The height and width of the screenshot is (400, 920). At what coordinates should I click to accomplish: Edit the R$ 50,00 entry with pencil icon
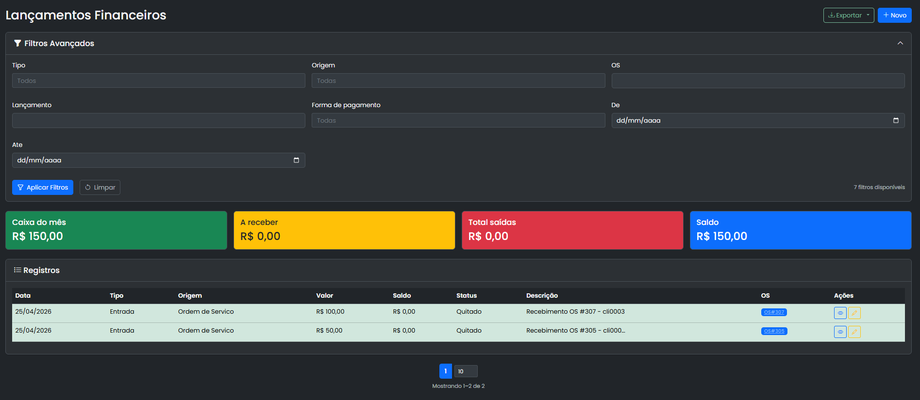[x=854, y=331]
